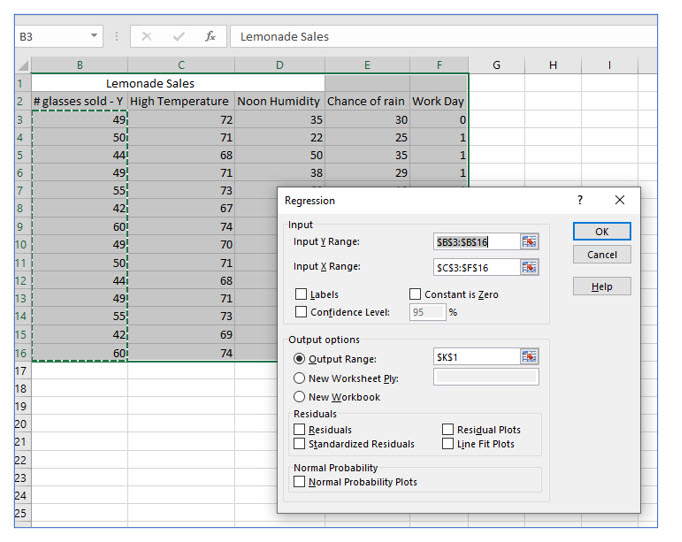
Task: Select row 25 header
Action: click(23, 513)
